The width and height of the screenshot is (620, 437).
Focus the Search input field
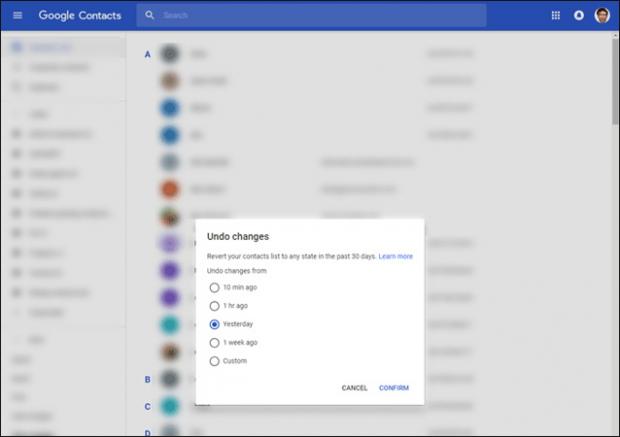coord(320,16)
